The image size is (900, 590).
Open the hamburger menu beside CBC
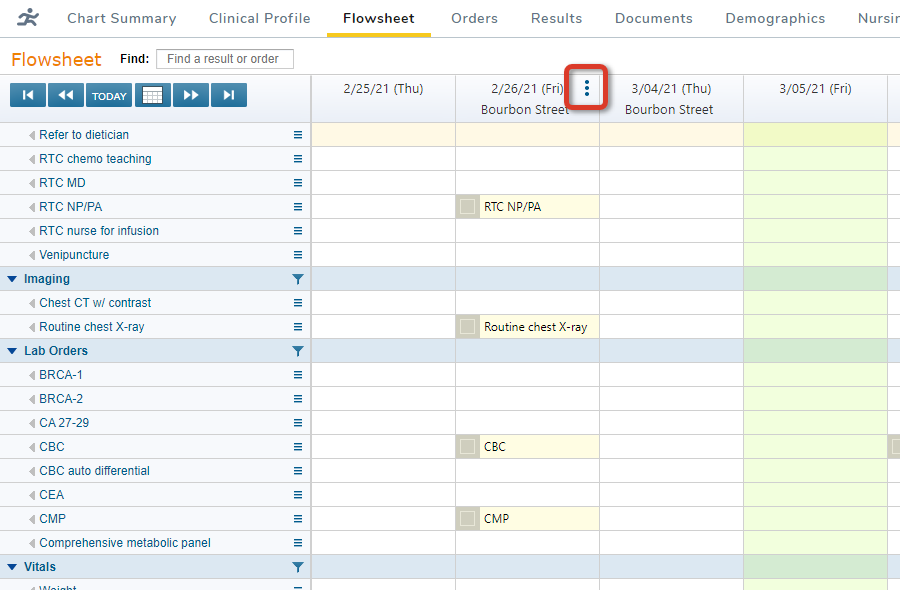297,447
